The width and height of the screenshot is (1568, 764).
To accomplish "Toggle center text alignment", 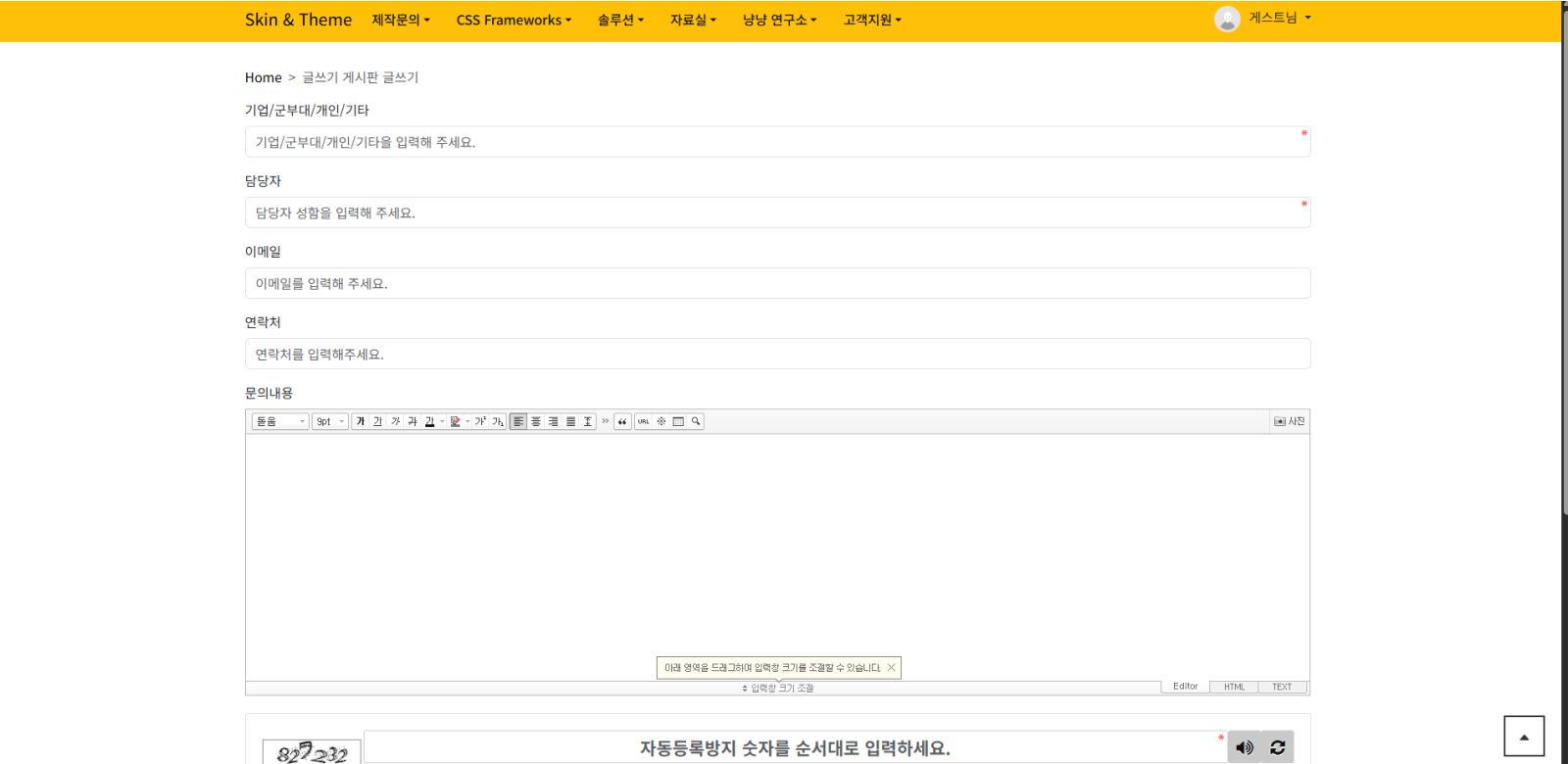I will [536, 421].
